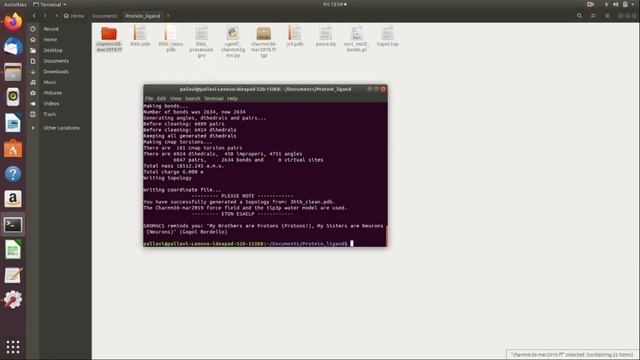Image resolution: width=640 pixels, height=360 pixels.
Task: Click Home in the path bar
Action: coord(74,16)
